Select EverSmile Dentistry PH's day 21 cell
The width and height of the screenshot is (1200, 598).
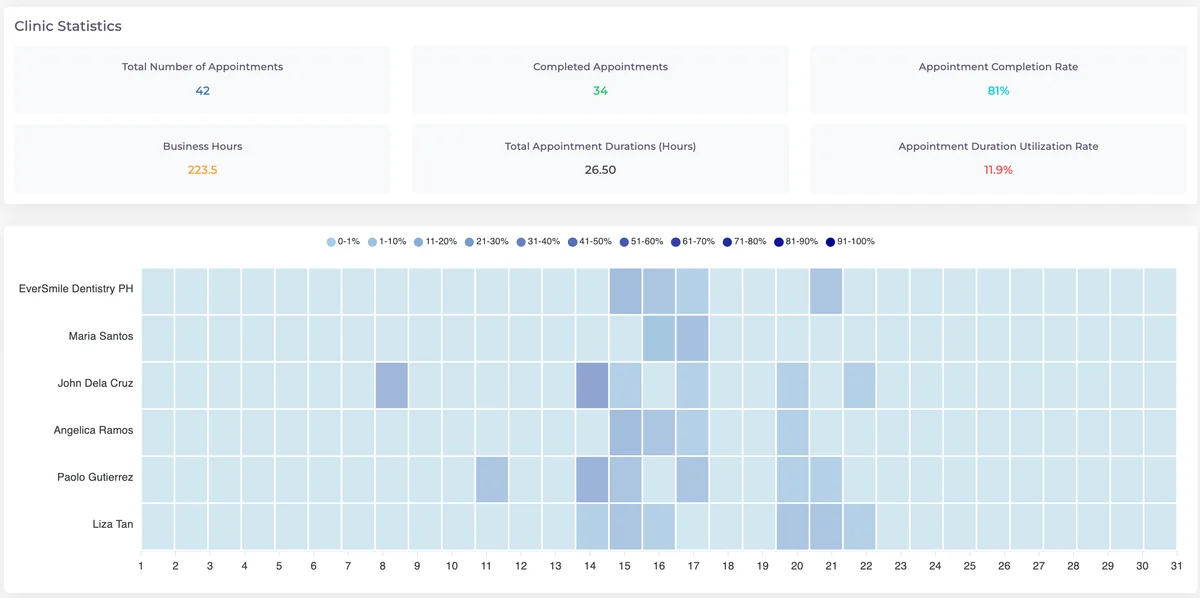[x=826, y=291]
